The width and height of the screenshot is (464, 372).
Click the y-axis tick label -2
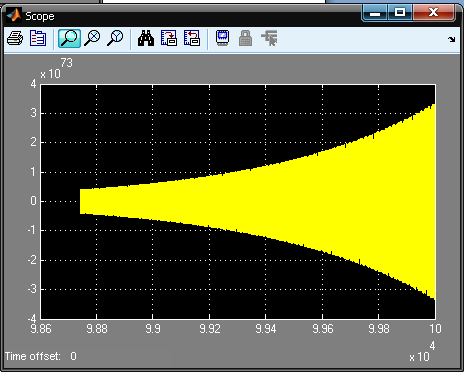tap(32, 260)
